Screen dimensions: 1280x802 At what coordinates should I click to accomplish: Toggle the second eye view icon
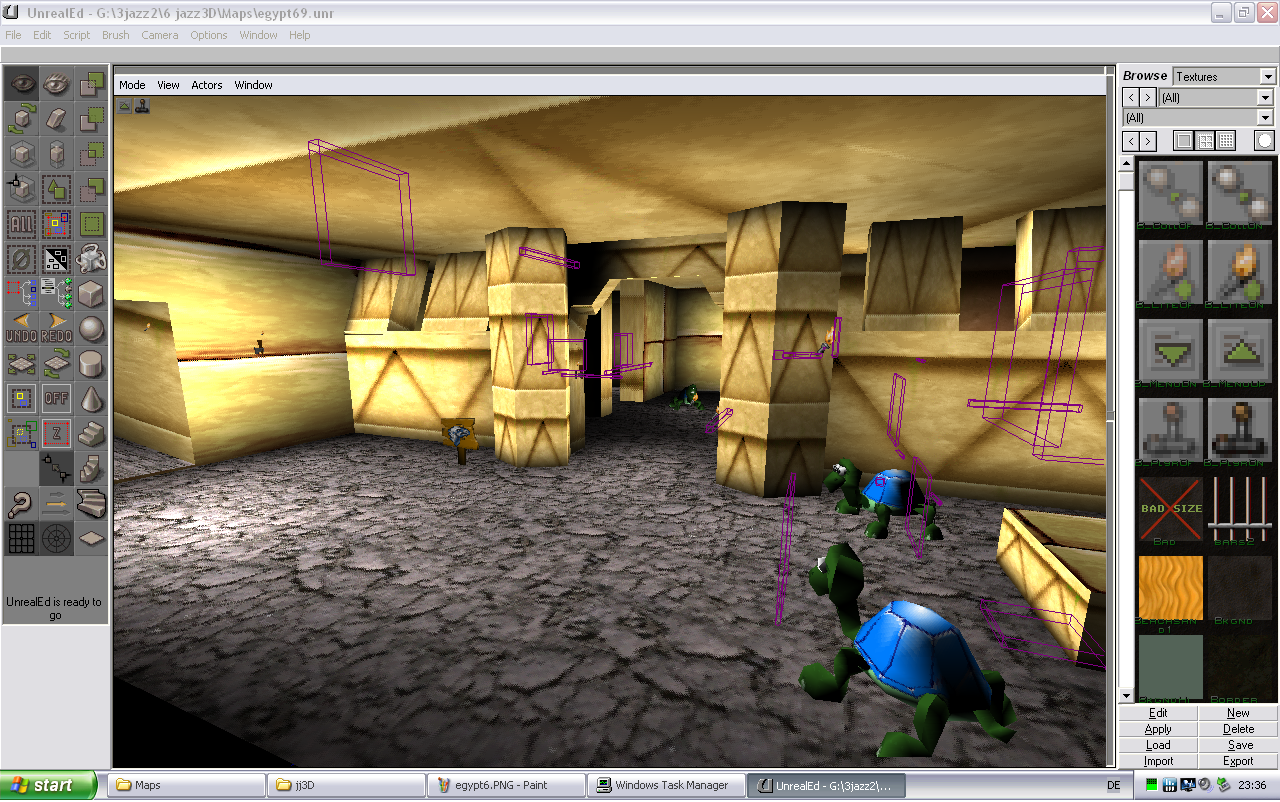56,84
